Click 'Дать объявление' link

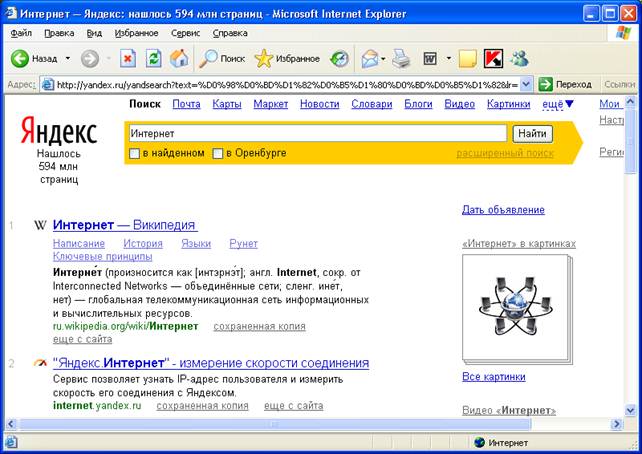pyautogui.click(x=503, y=210)
